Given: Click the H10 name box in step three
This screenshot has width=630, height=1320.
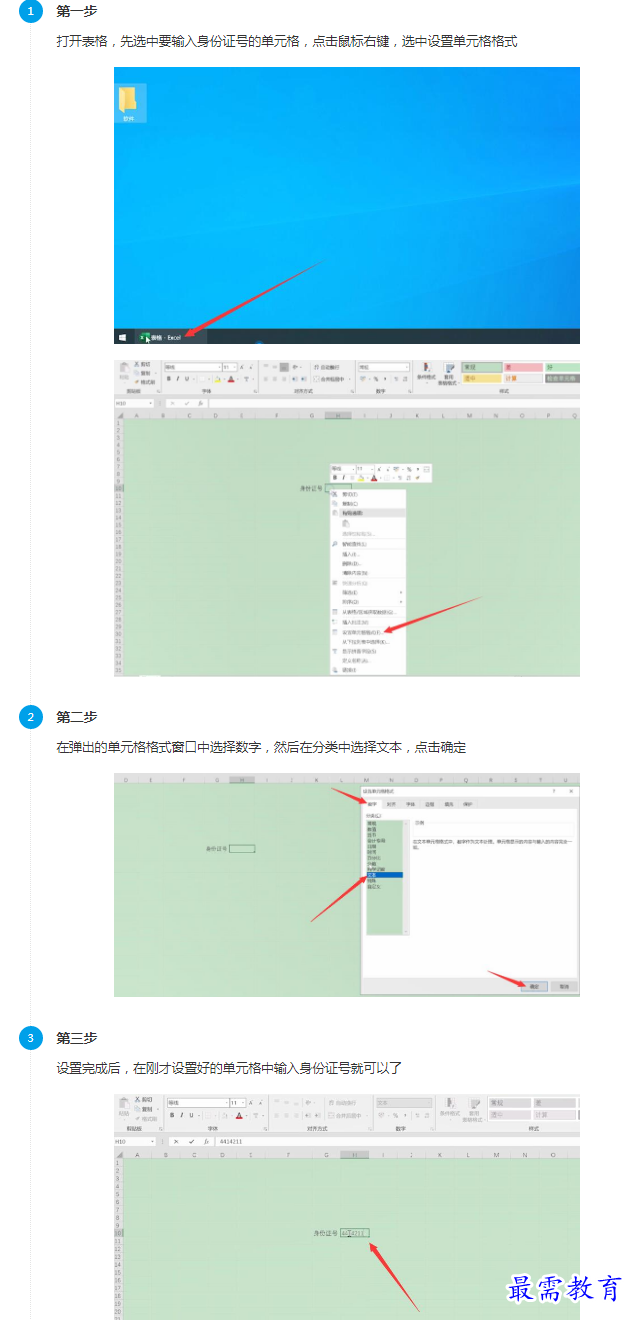Looking at the screenshot, I should [134, 1141].
